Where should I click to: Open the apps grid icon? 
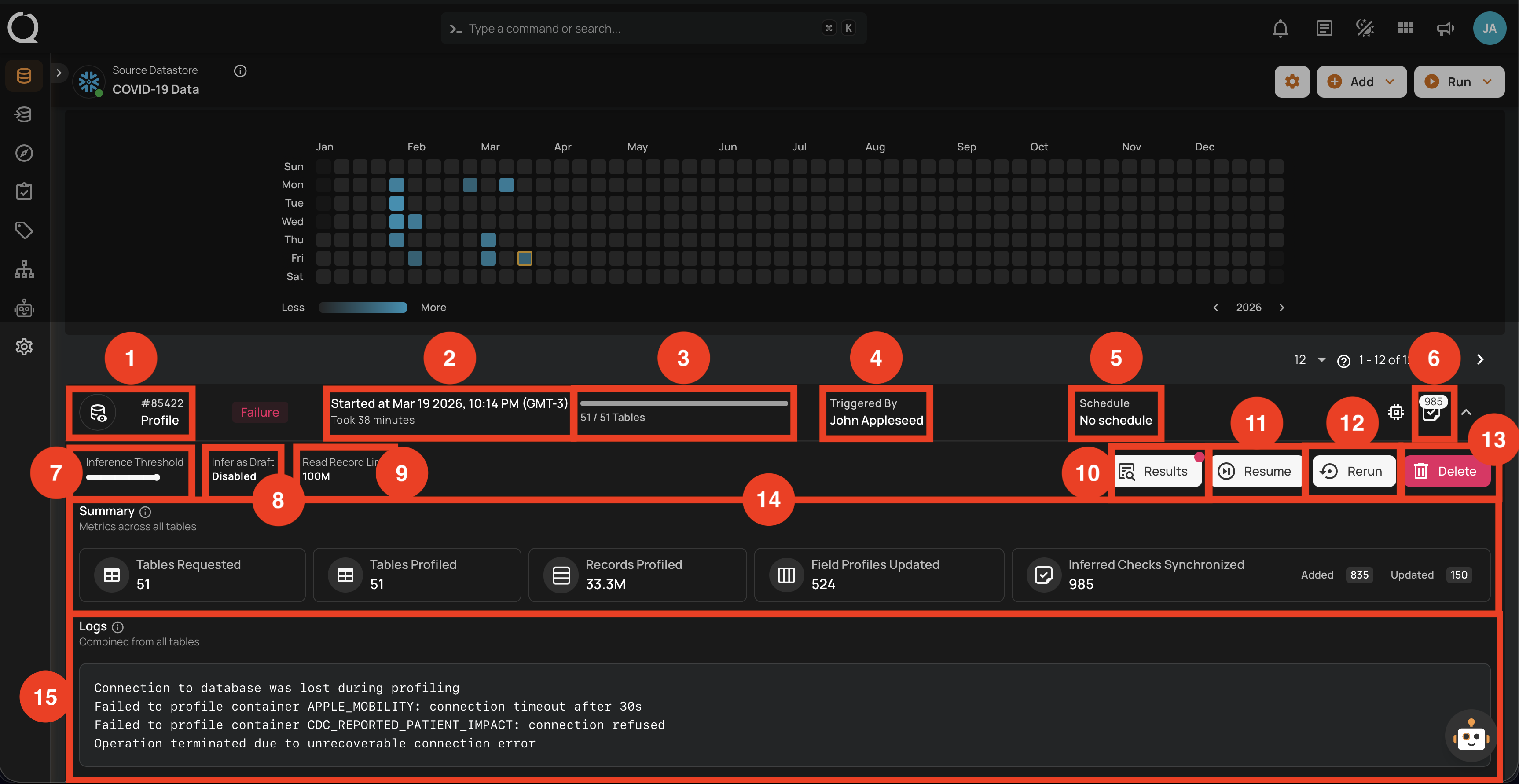1405,28
